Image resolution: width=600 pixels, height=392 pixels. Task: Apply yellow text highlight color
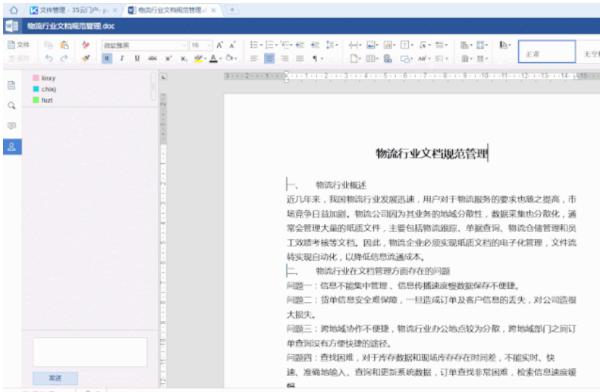coord(199,59)
